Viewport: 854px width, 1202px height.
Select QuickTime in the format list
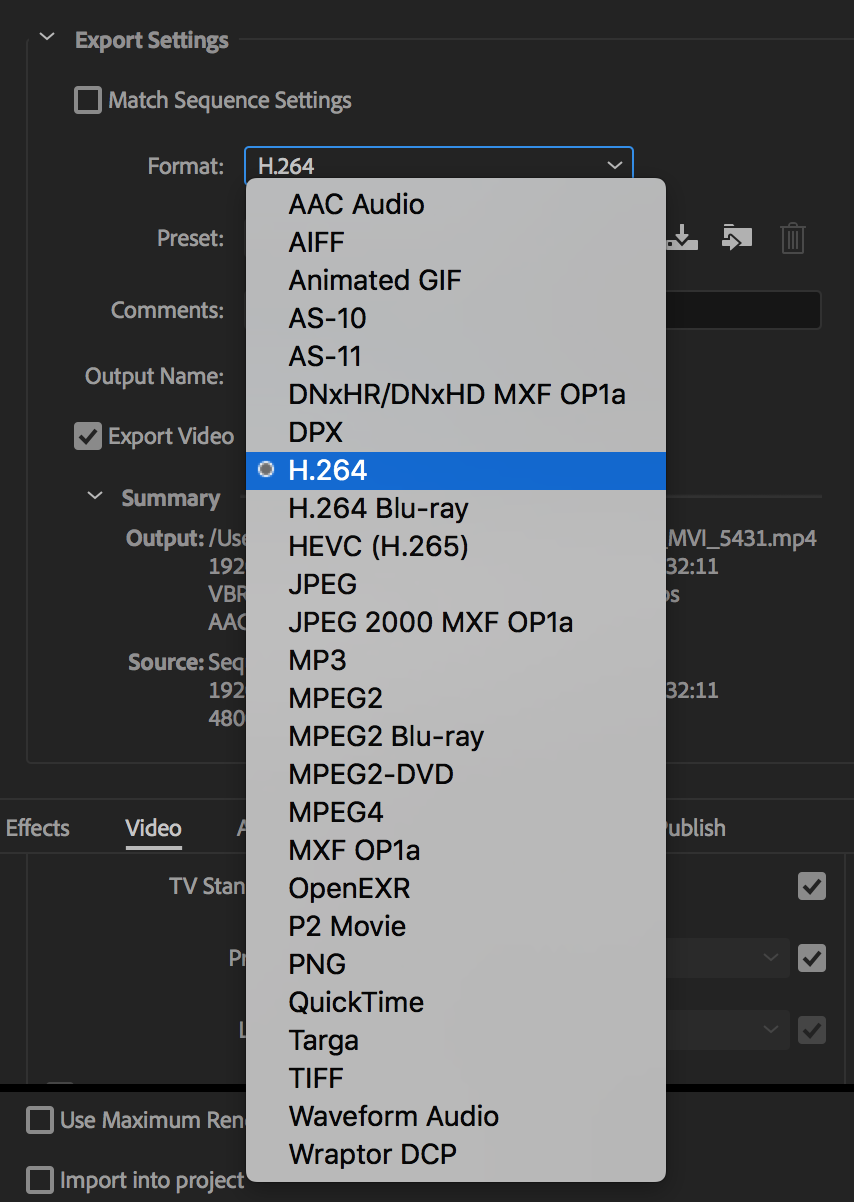(356, 1002)
